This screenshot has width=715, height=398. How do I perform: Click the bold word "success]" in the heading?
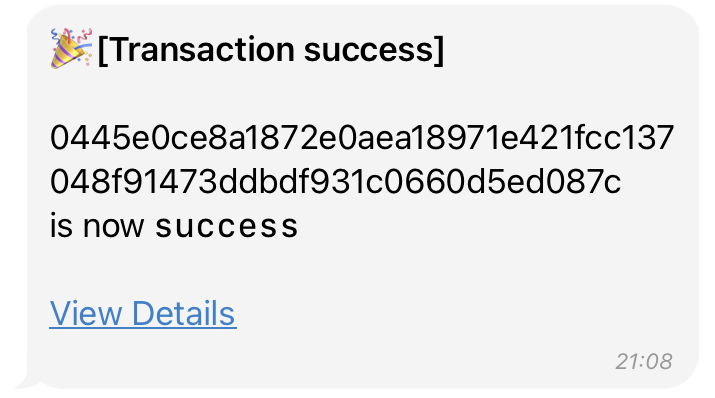(374, 50)
